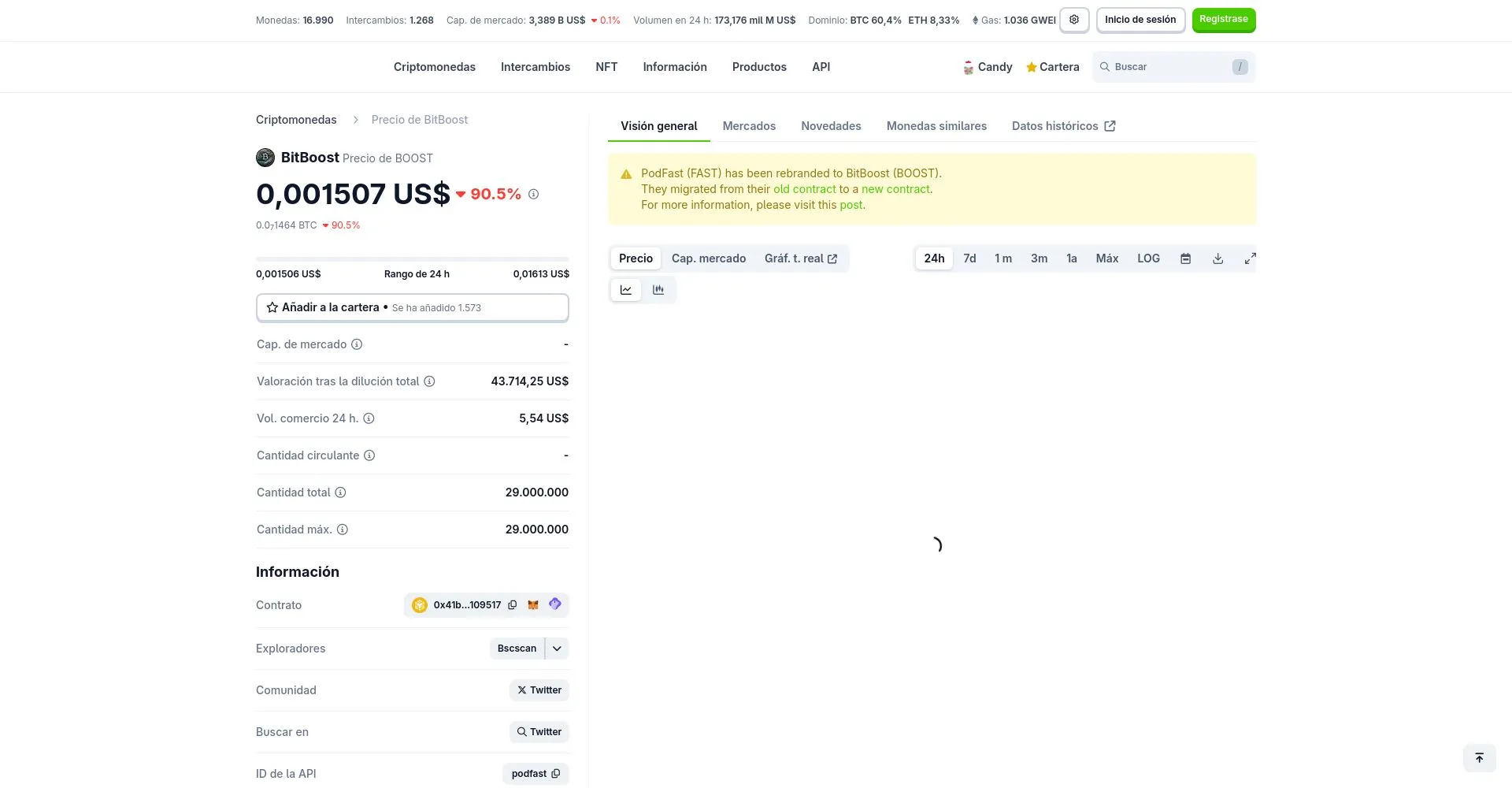Click info icon for Cantidad circulante
The image size is (1512, 788).
[x=369, y=455]
